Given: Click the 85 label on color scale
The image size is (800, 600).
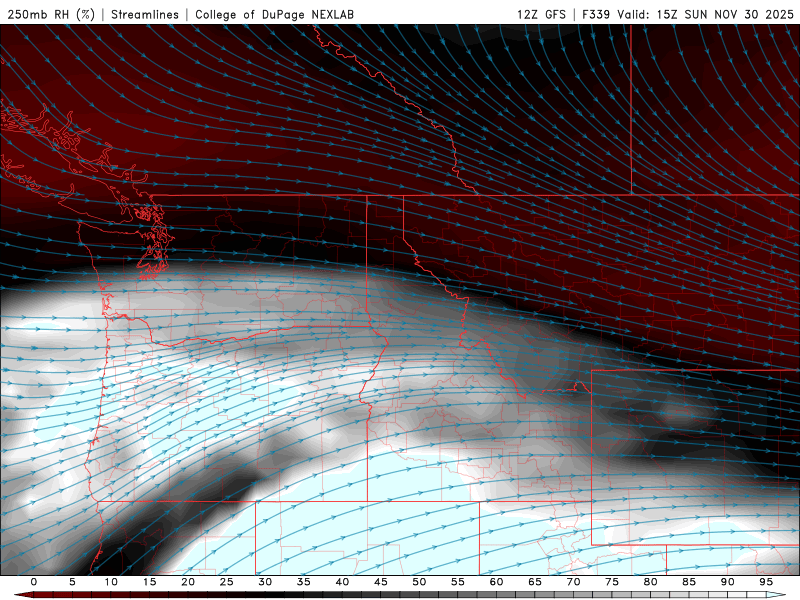Looking at the screenshot, I should 689,582.
